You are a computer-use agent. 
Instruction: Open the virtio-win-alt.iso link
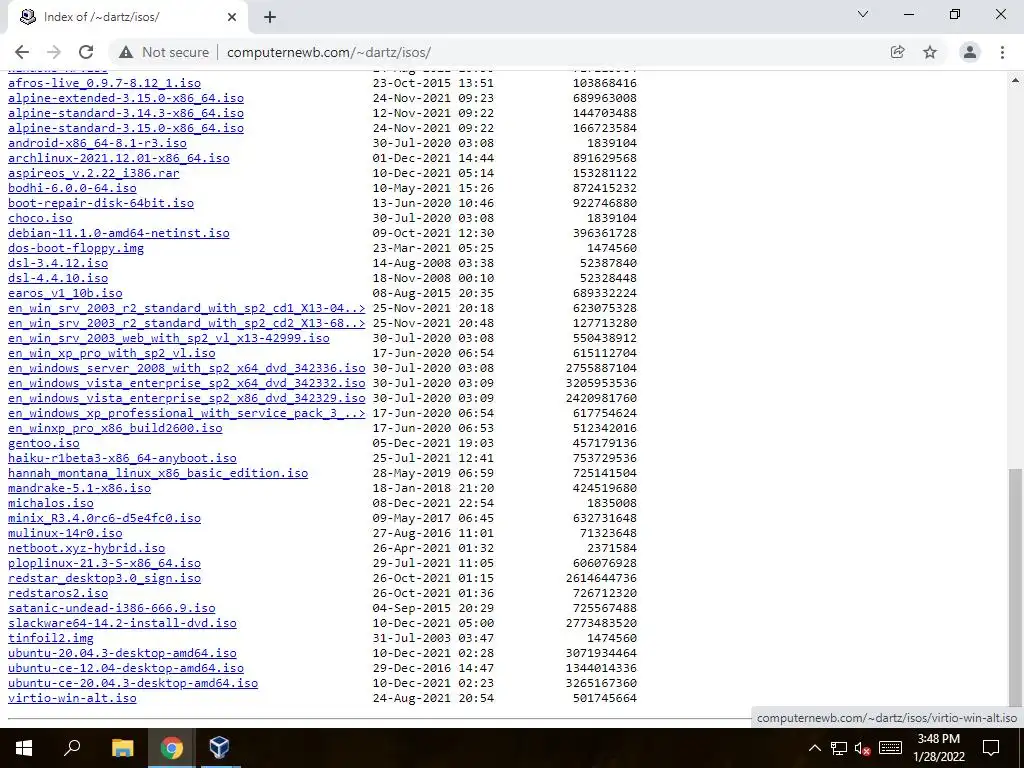(72, 699)
